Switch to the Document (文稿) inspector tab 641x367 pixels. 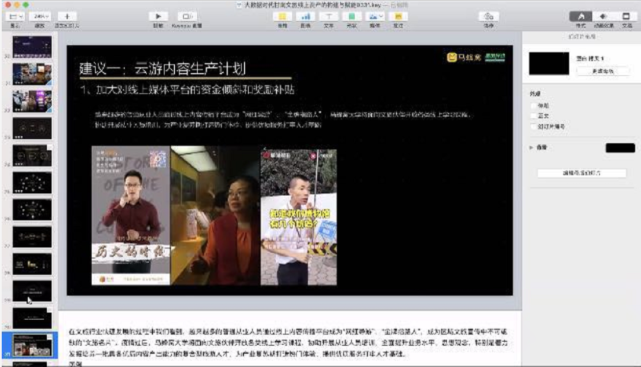626,16
